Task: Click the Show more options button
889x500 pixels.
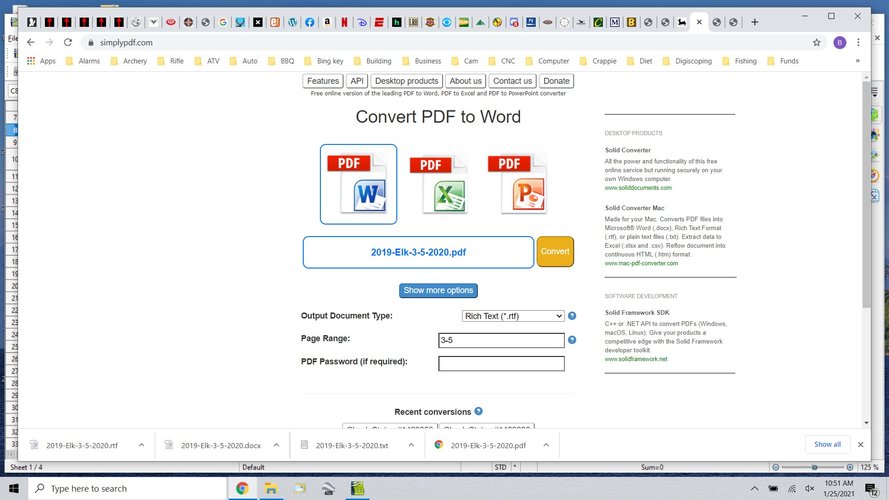Action: 438,290
